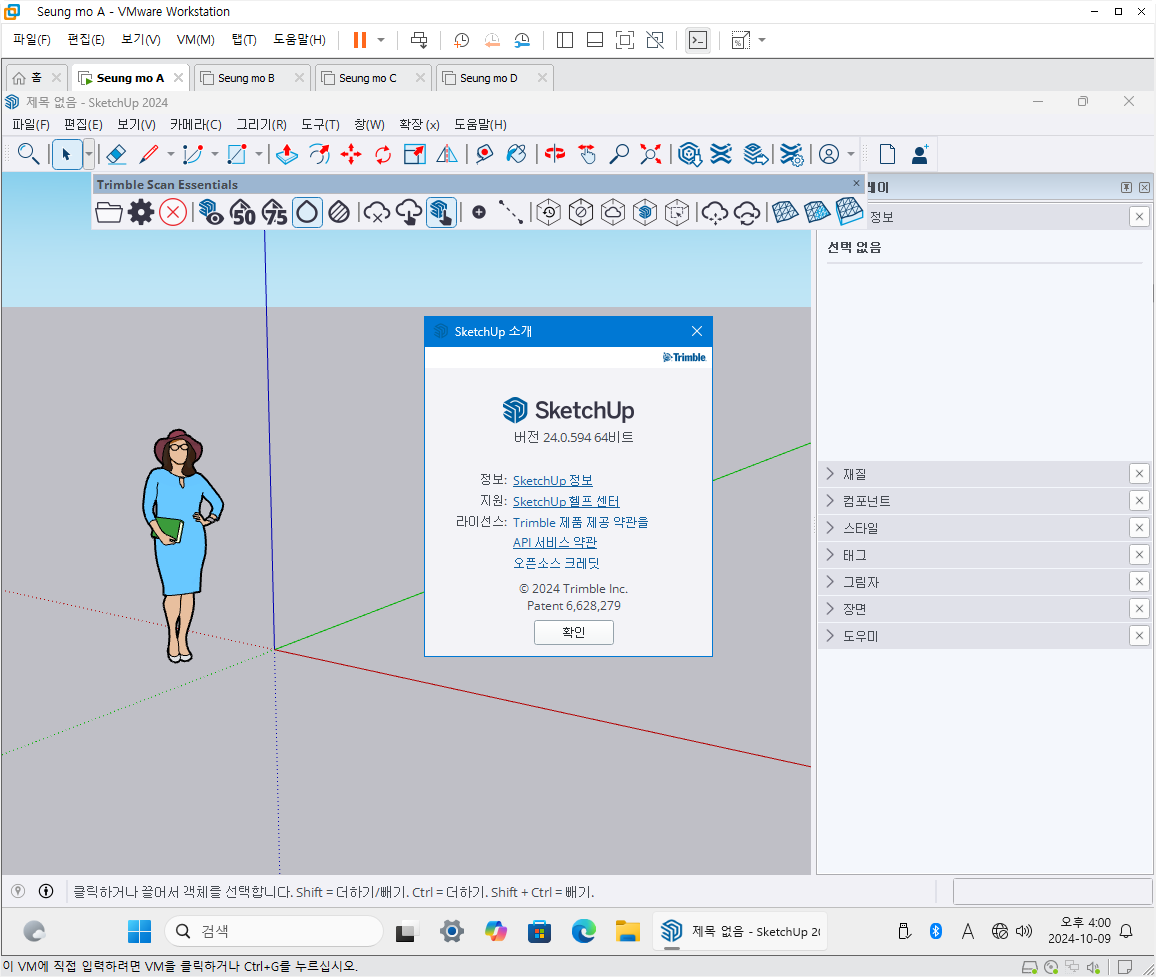Select the Scale tool

pyautogui.click(x=414, y=154)
